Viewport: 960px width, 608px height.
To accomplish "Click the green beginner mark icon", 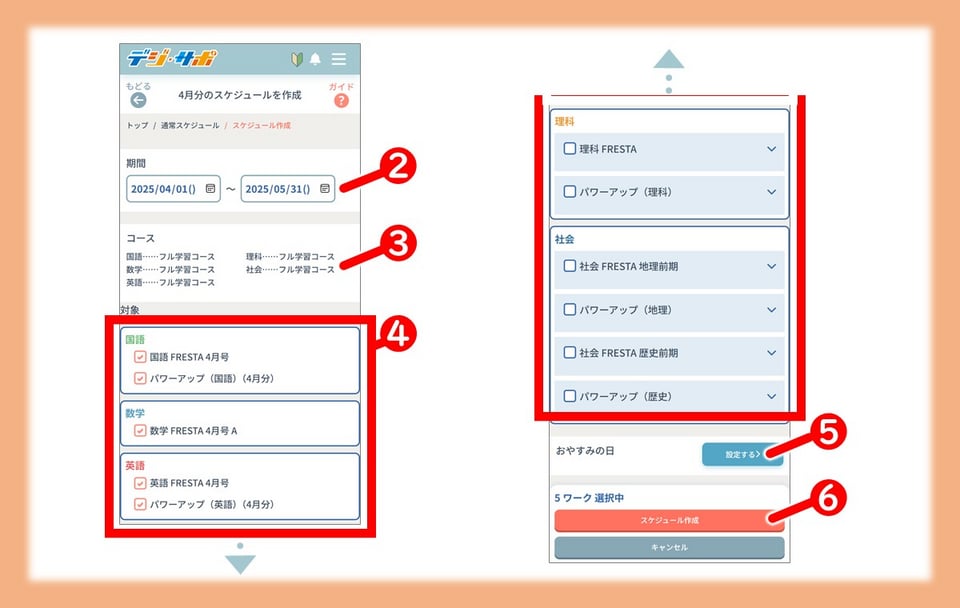I will [297, 59].
